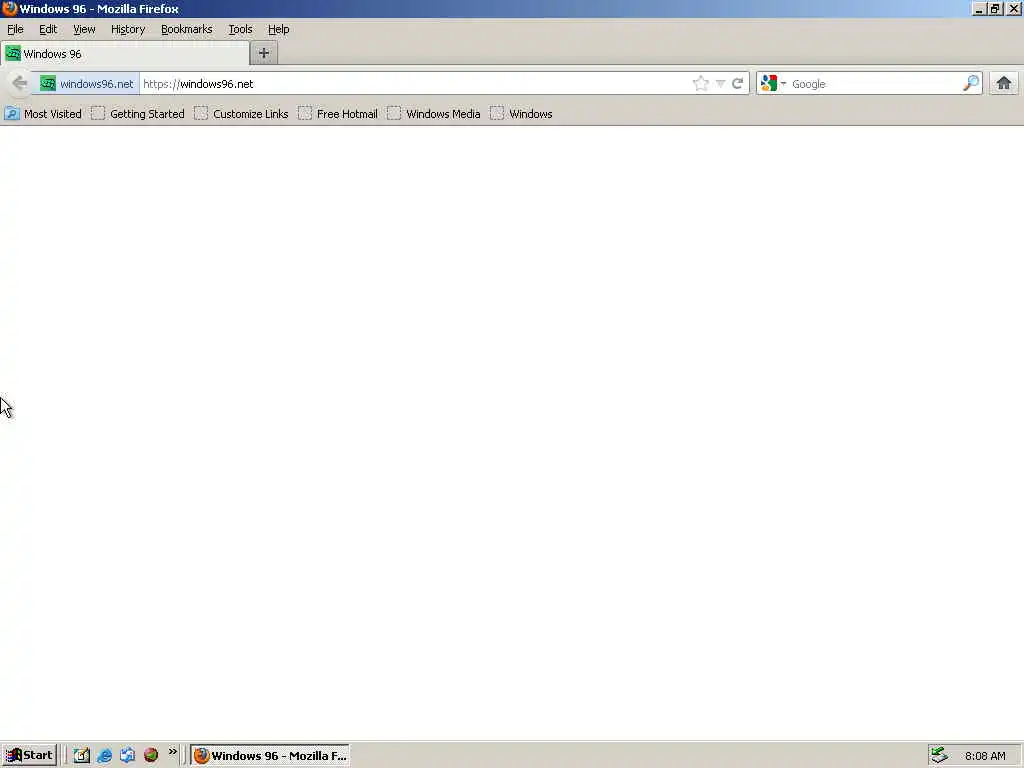This screenshot has height=768, width=1024.
Task: Click the red globe quick launch icon
Action: pyautogui.click(x=151, y=756)
